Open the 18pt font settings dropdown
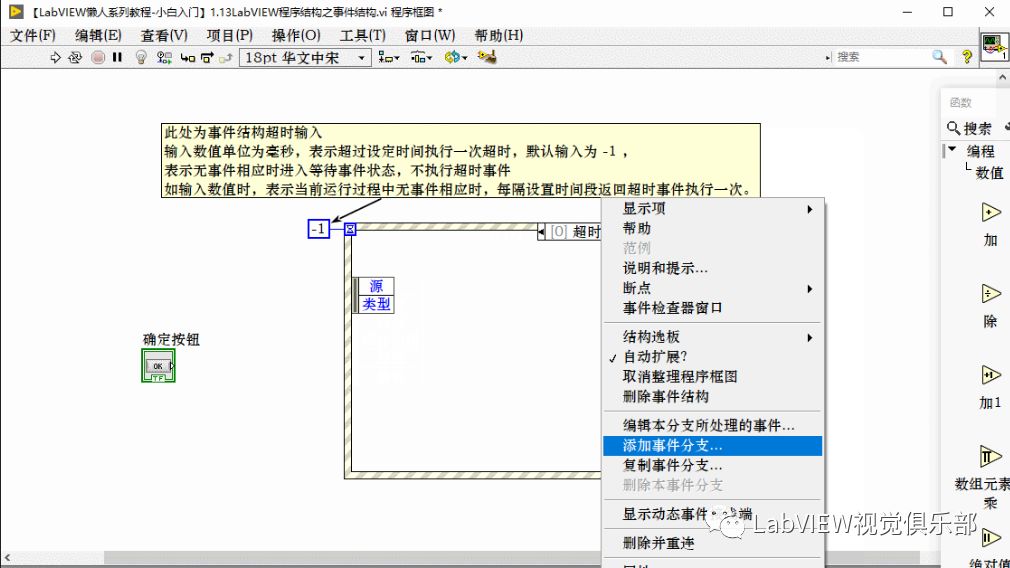 pos(305,58)
